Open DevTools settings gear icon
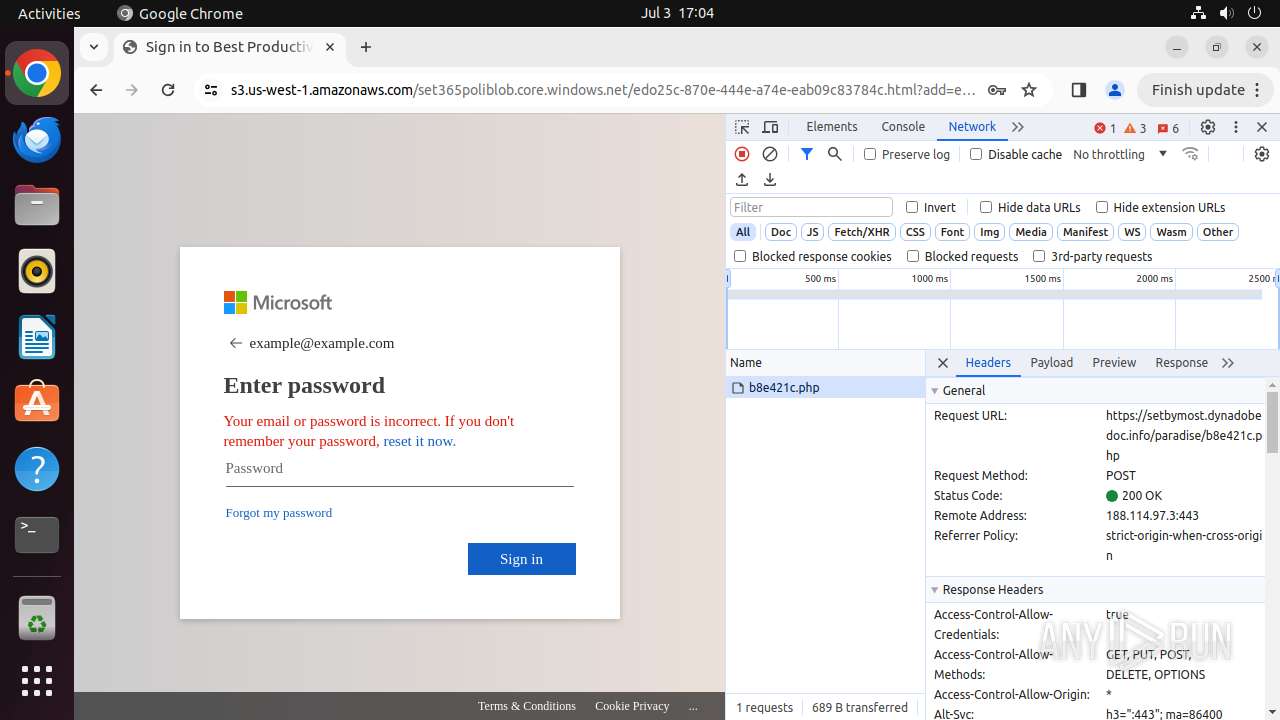Screen dimensions: 1280x720 point(1208,127)
